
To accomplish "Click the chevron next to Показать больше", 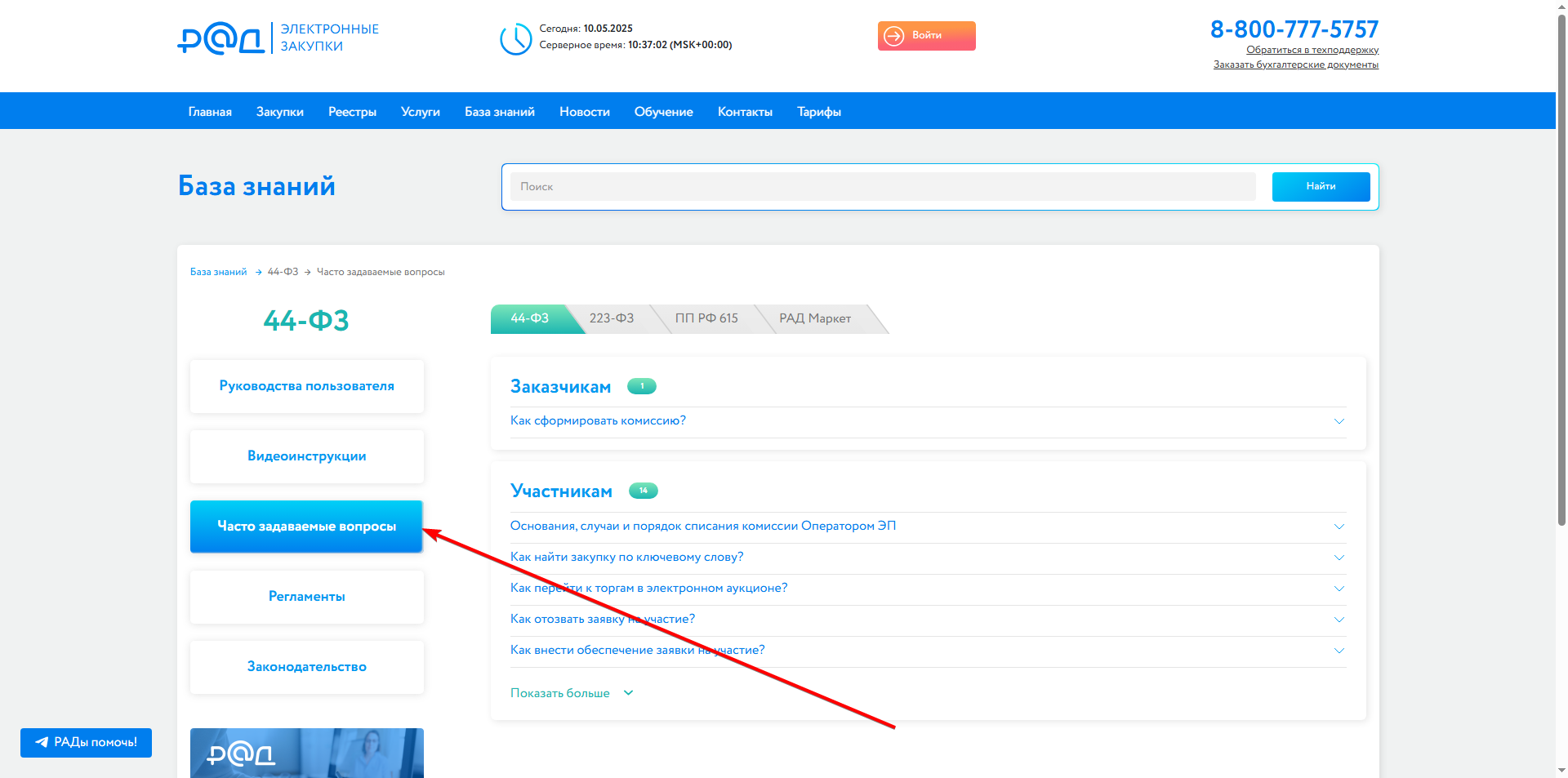I will point(628,693).
